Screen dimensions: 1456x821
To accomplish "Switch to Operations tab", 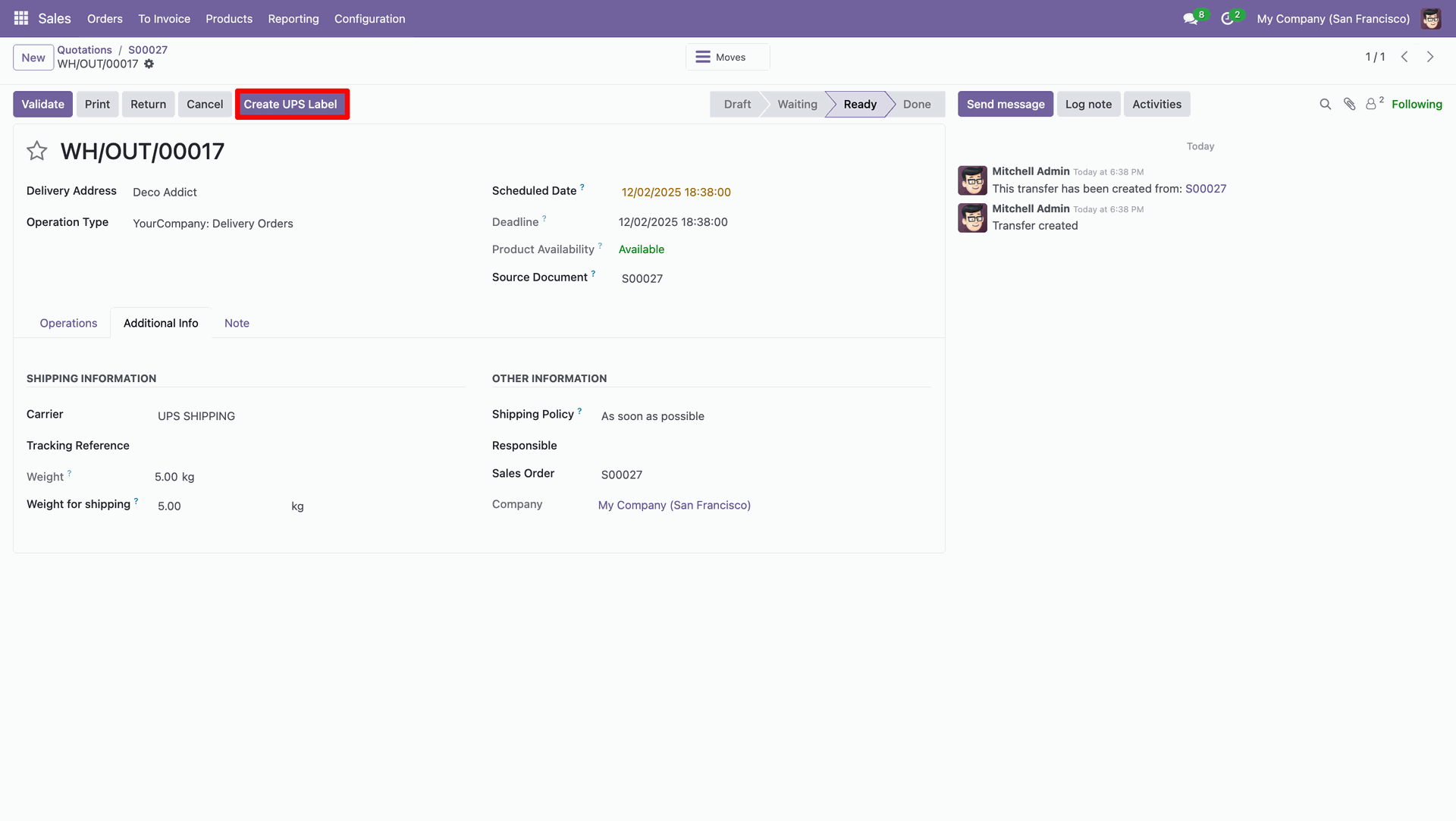I will 68,323.
